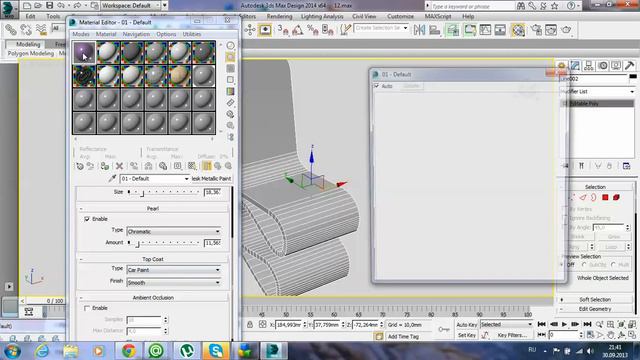The width and height of the screenshot is (640, 360).
Task: Open the Utilities hammer panel icon
Action: click(629, 65)
